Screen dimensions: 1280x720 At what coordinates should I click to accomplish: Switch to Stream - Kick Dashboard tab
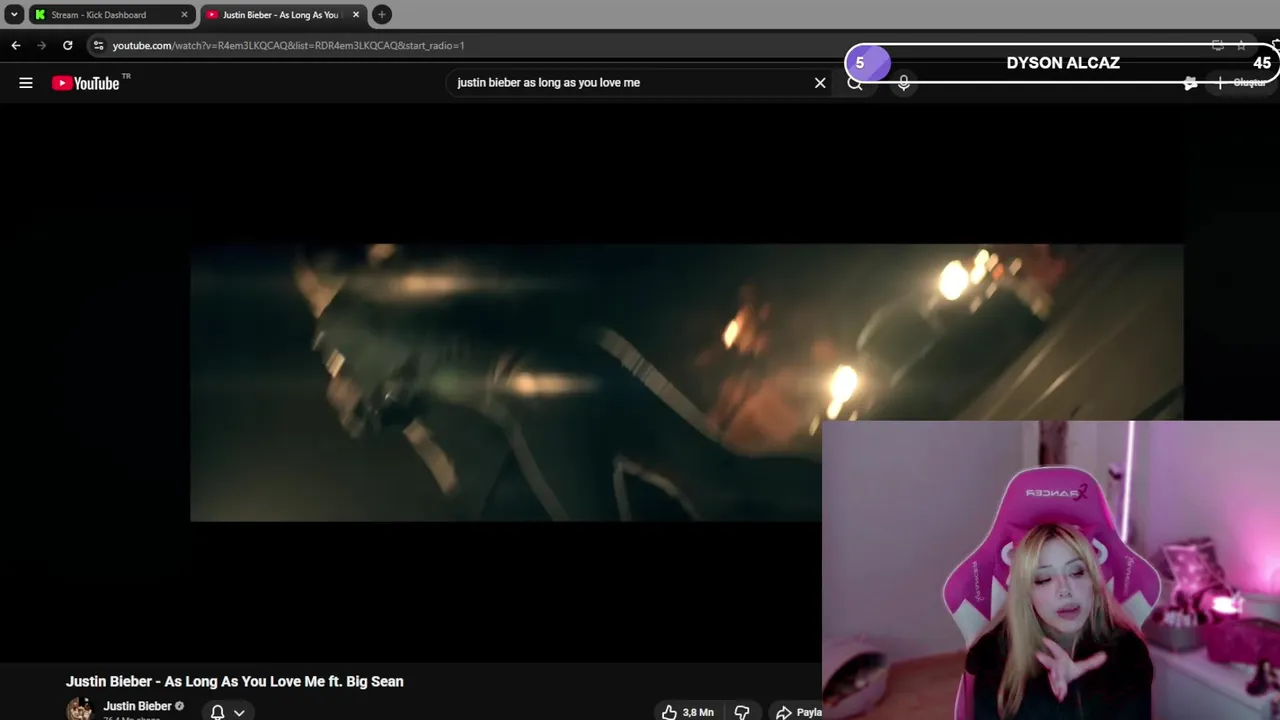coord(110,15)
